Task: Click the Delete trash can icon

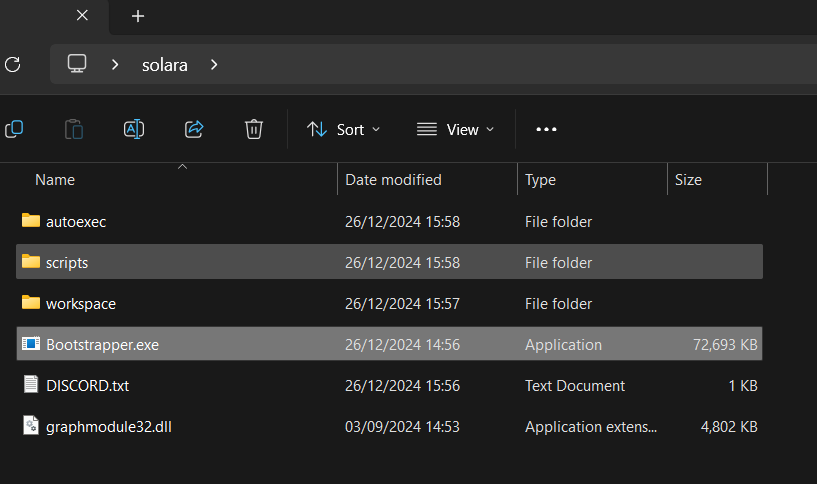Action: [254, 129]
